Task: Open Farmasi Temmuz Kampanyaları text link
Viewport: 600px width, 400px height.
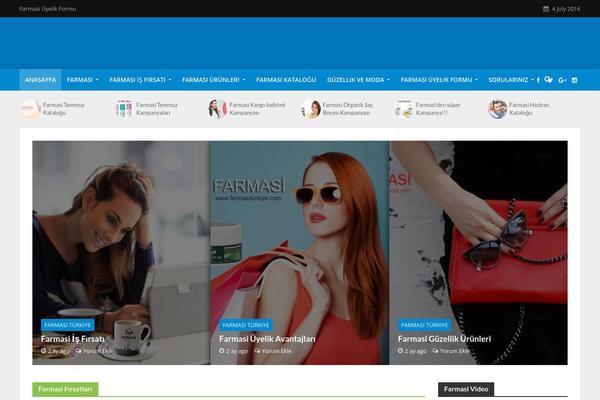Action: [157, 109]
